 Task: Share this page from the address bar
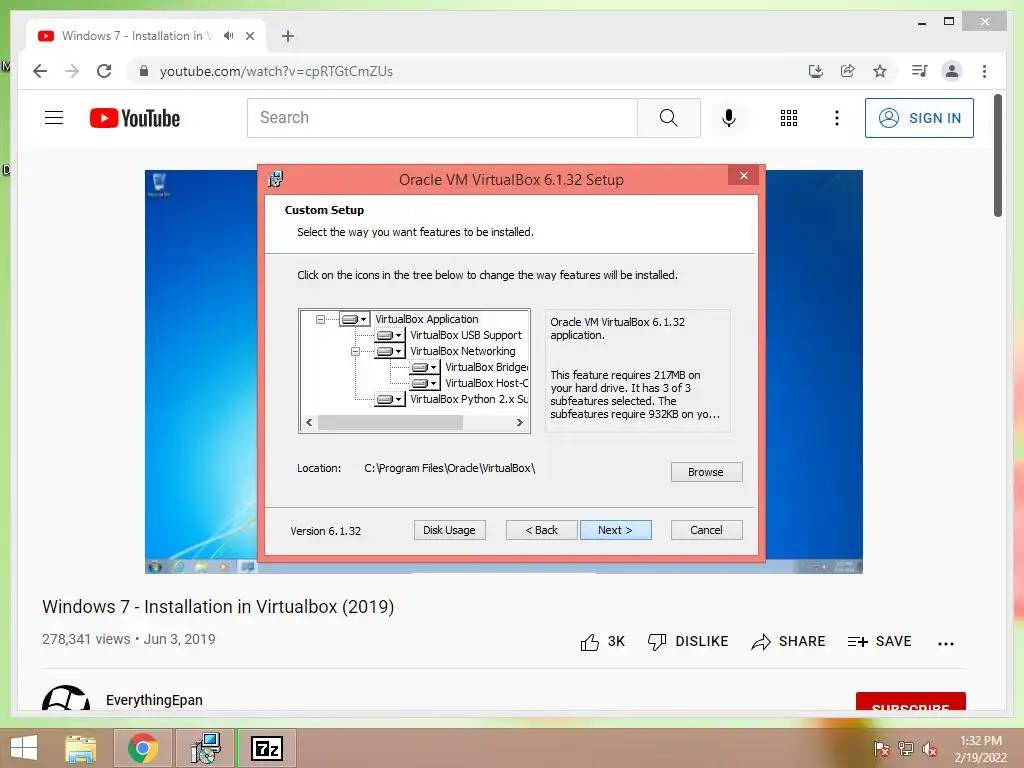(x=848, y=71)
